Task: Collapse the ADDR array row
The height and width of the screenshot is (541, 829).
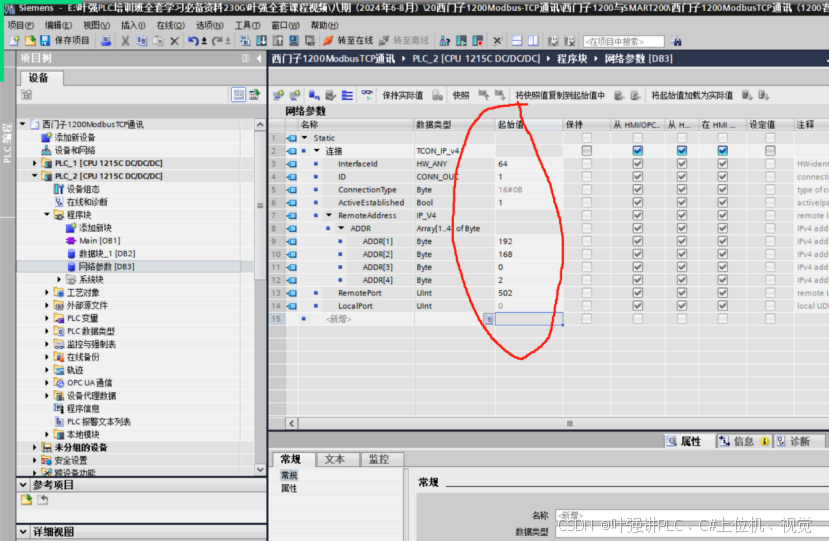Action: [341, 228]
